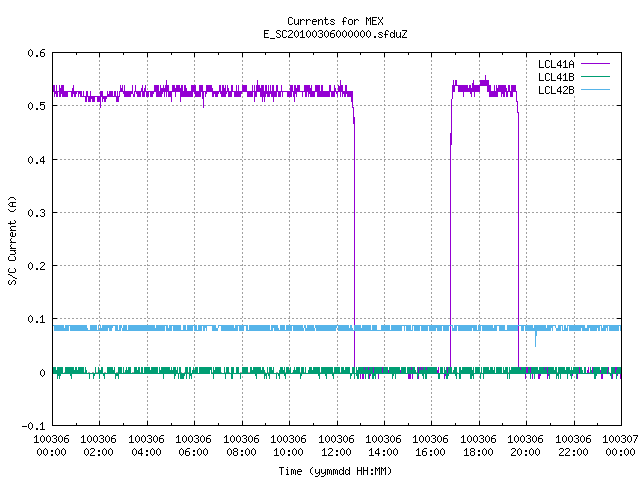Click the chart title "Currents for MEX"
The image size is (640, 480).
click(335, 21)
